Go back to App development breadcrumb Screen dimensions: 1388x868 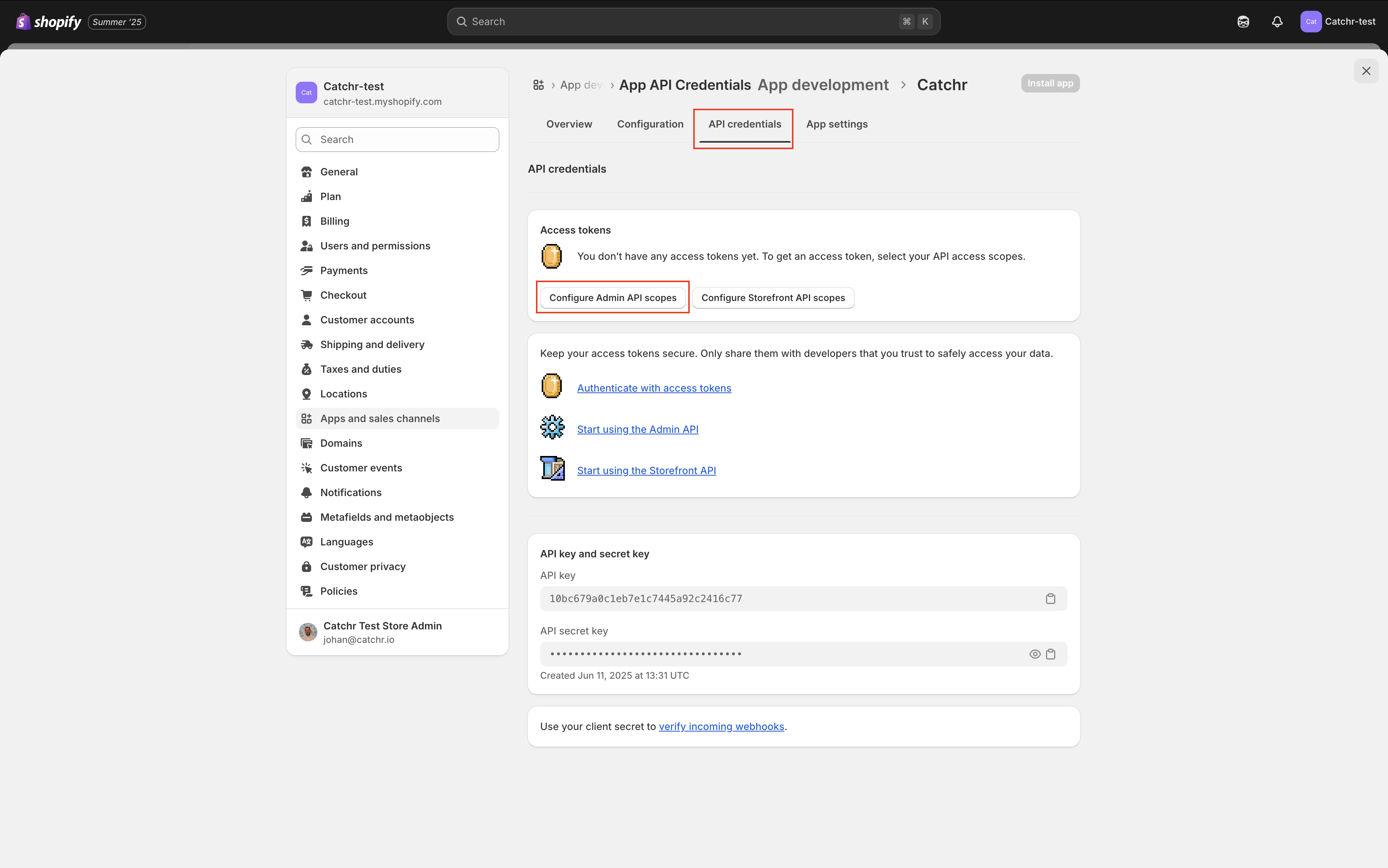coord(822,85)
